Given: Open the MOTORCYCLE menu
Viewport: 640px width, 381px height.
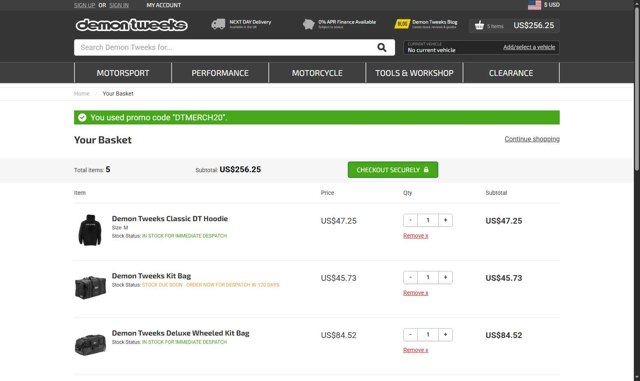Looking at the screenshot, I should (317, 73).
